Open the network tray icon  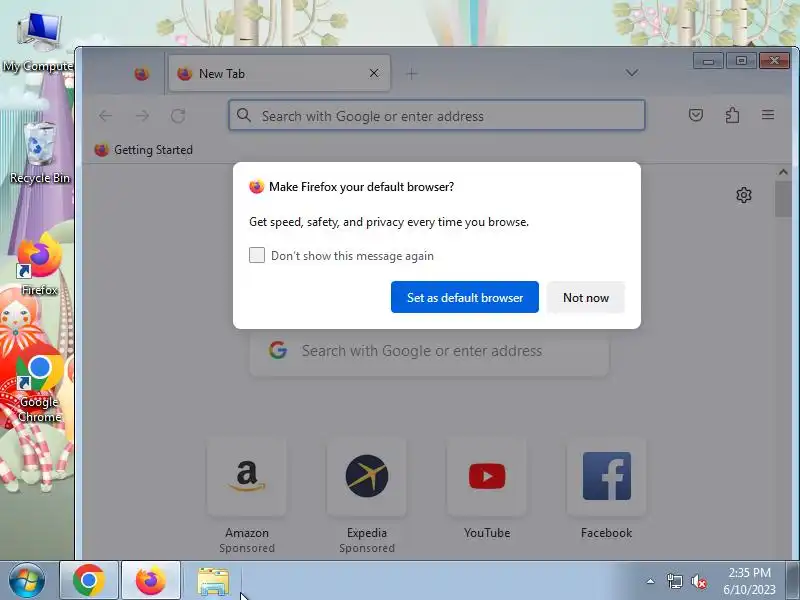[674, 581]
